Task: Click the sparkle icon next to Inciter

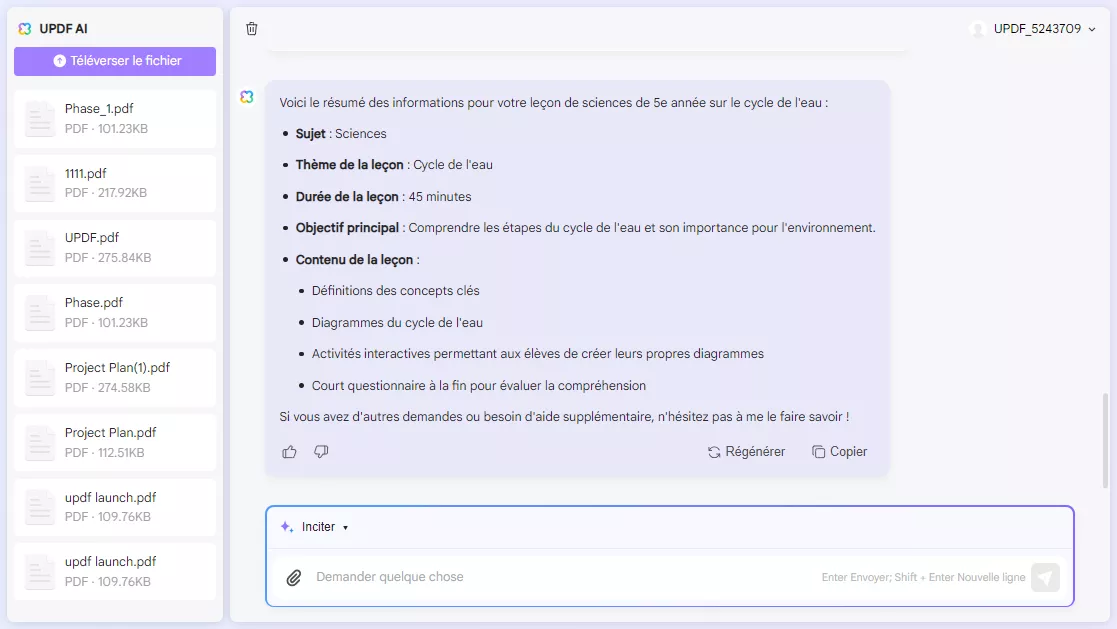Action: pos(286,526)
